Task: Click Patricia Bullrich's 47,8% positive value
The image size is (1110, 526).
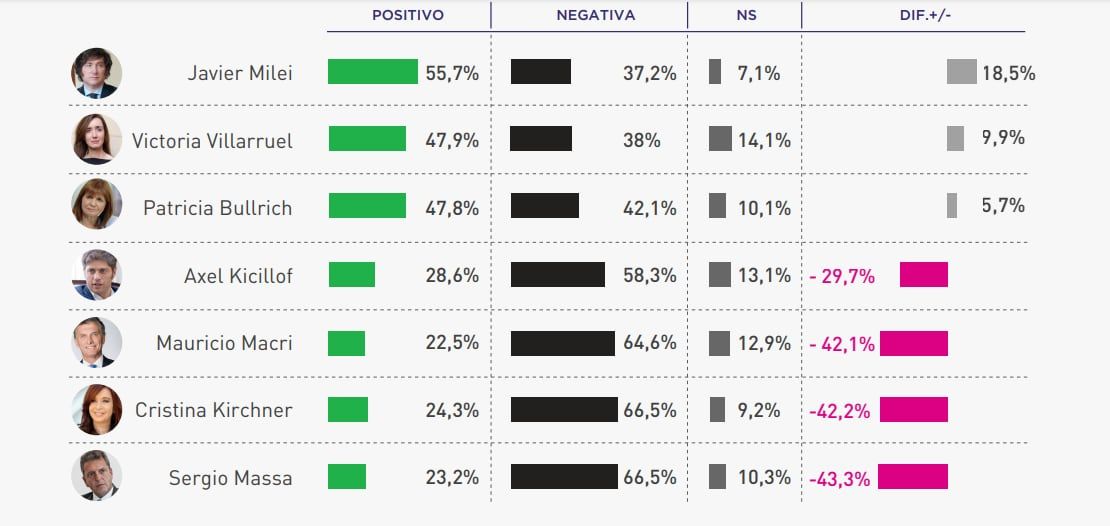Action: [452, 208]
